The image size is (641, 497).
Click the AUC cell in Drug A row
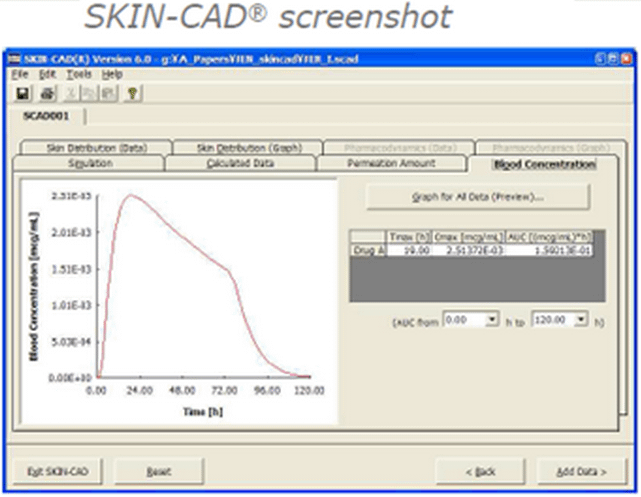pos(549,250)
